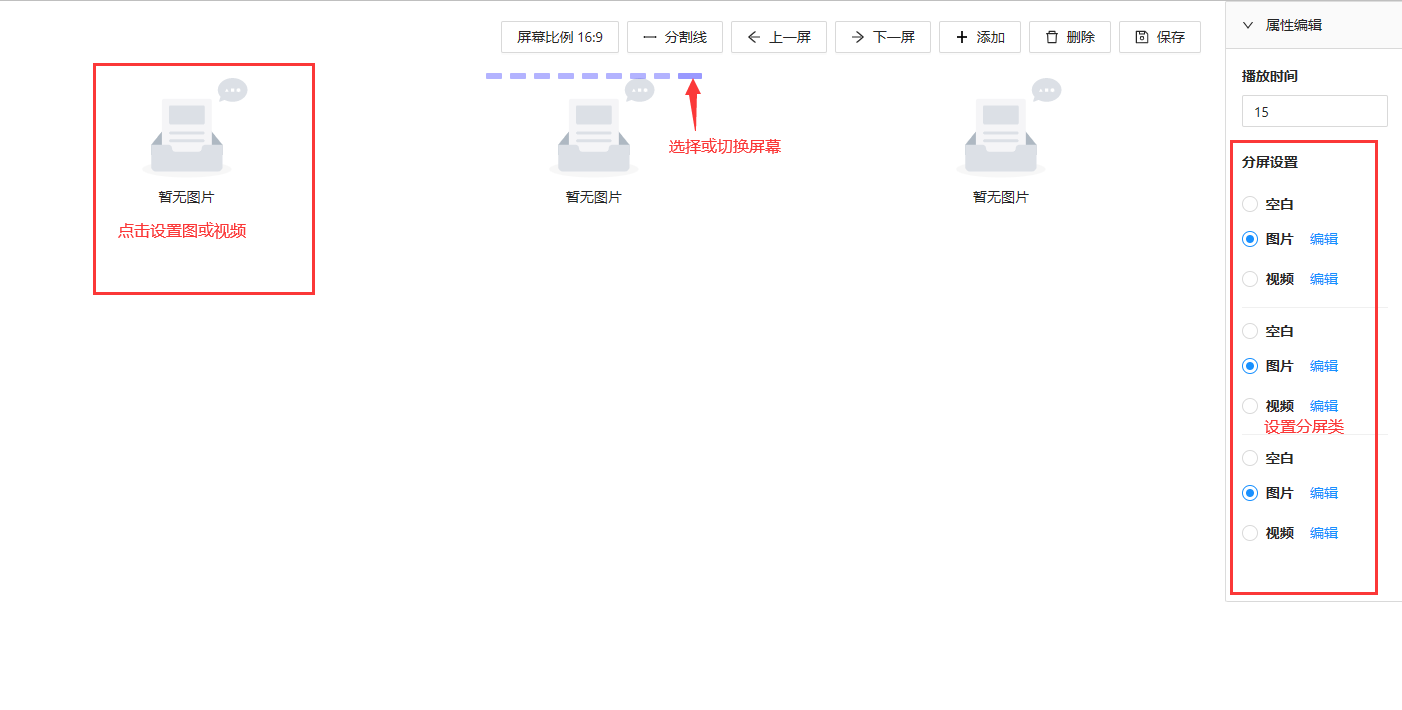Select 视频 radio in third split group
Viewport: 1402px width, 710px height.
pos(1250,532)
